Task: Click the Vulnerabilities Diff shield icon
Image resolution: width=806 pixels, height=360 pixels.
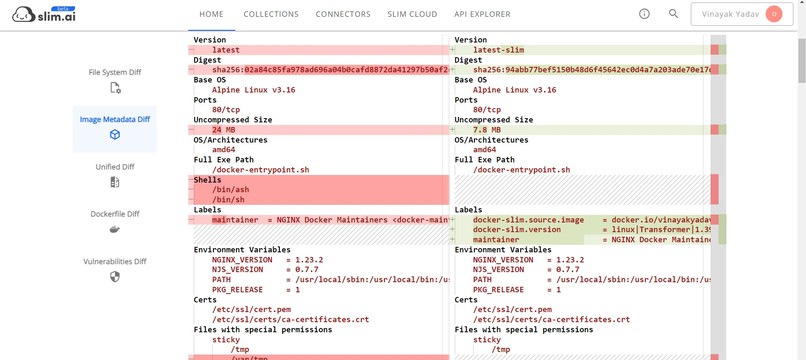Action: [115, 277]
